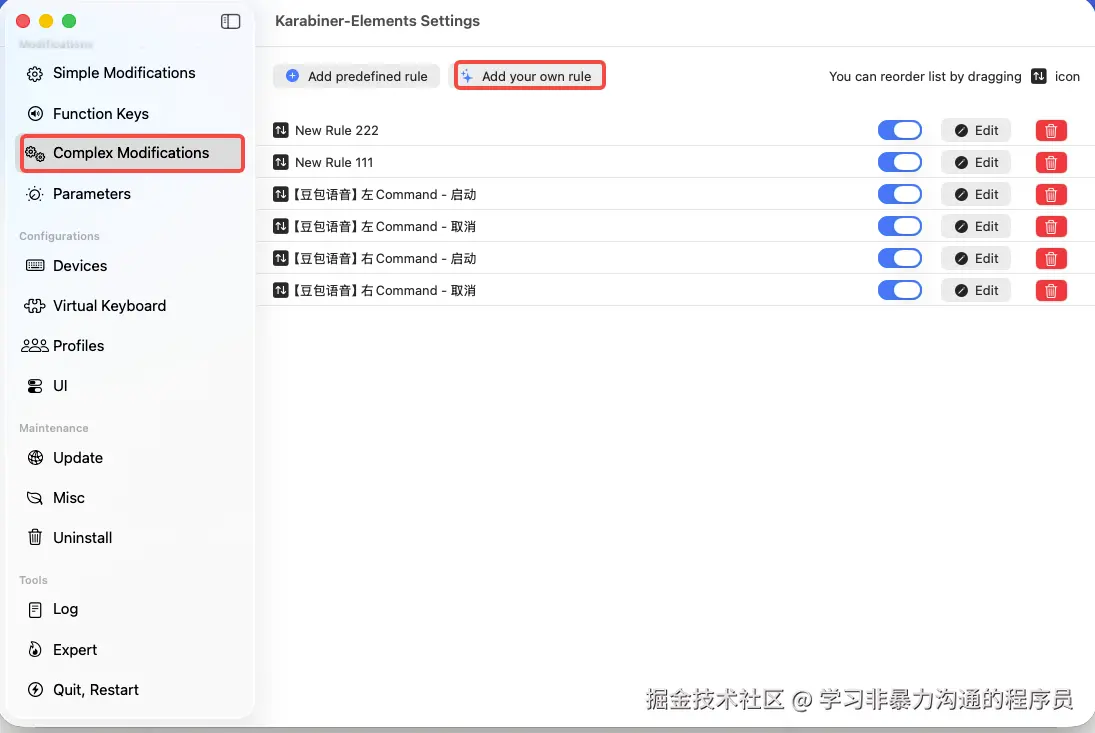This screenshot has width=1095, height=733.
Task: Go to Parameters settings
Action: coord(131,193)
